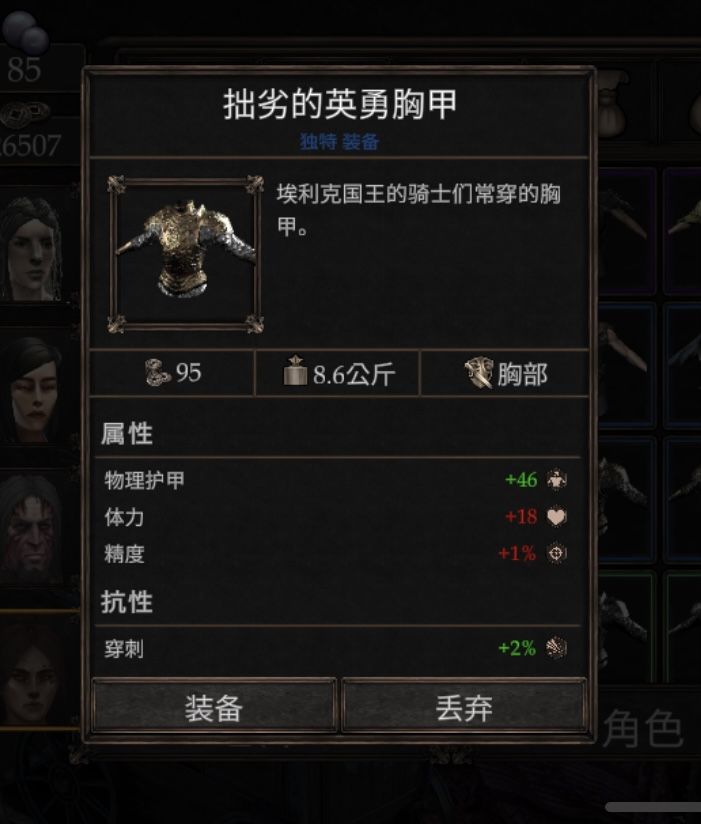Click the 抗性 resistances section header
This screenshot has height=824, width=701.
point(127,602)
